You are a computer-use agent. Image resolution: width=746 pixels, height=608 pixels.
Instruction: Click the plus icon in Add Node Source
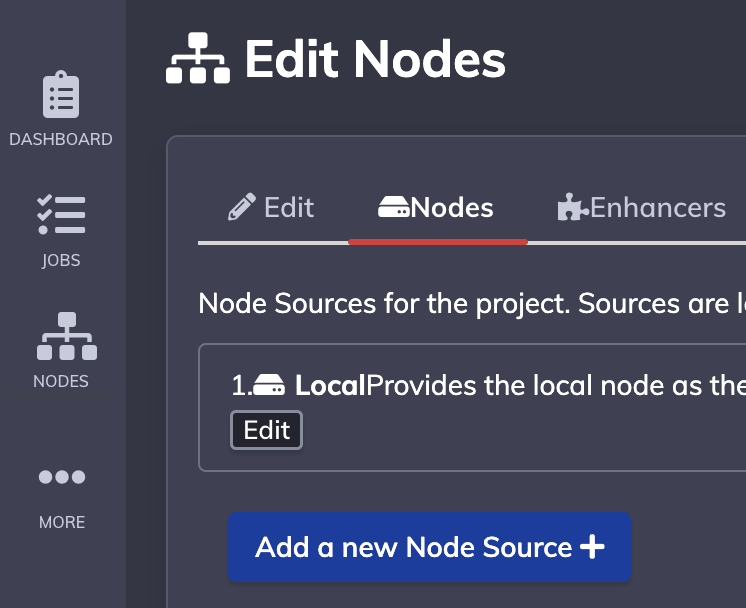pos(592,547)
